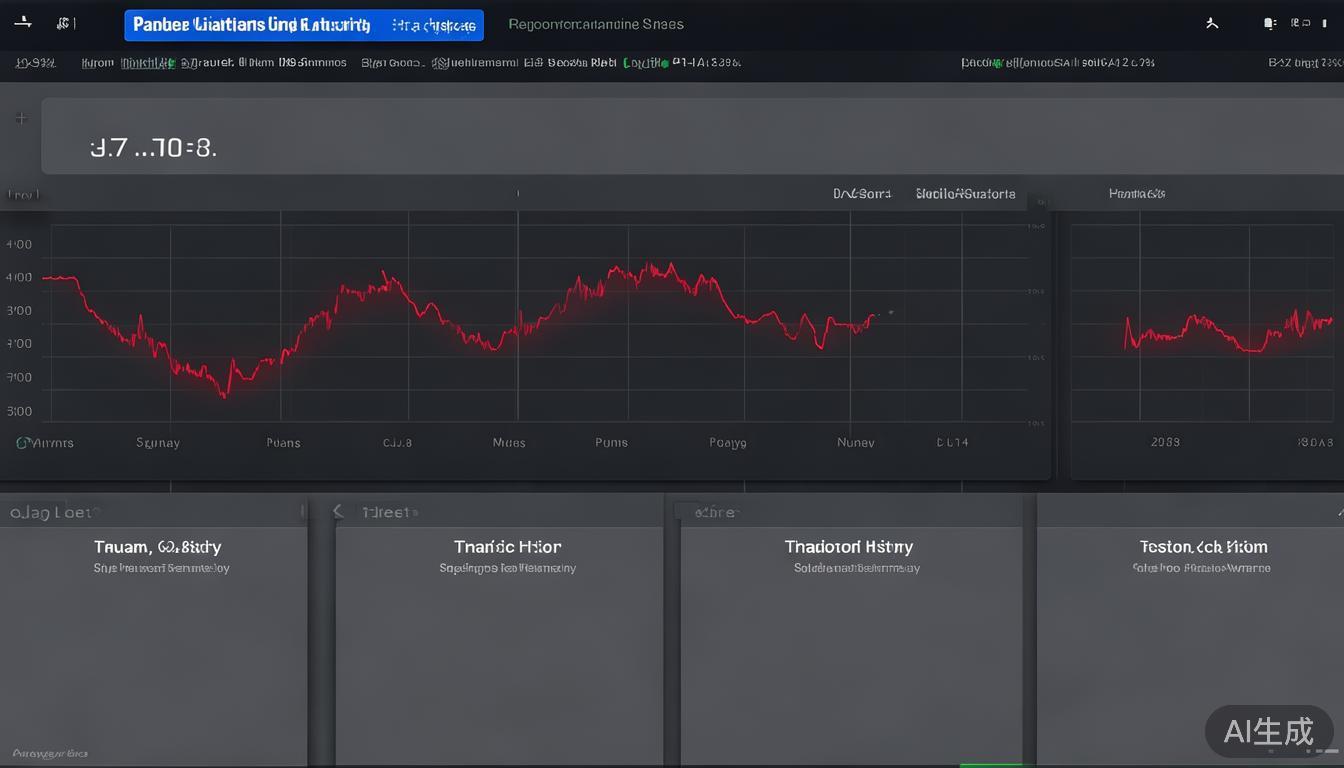Click the green circular icon below chart's left axis
The image size is (1344, 768).
point(22,442)
